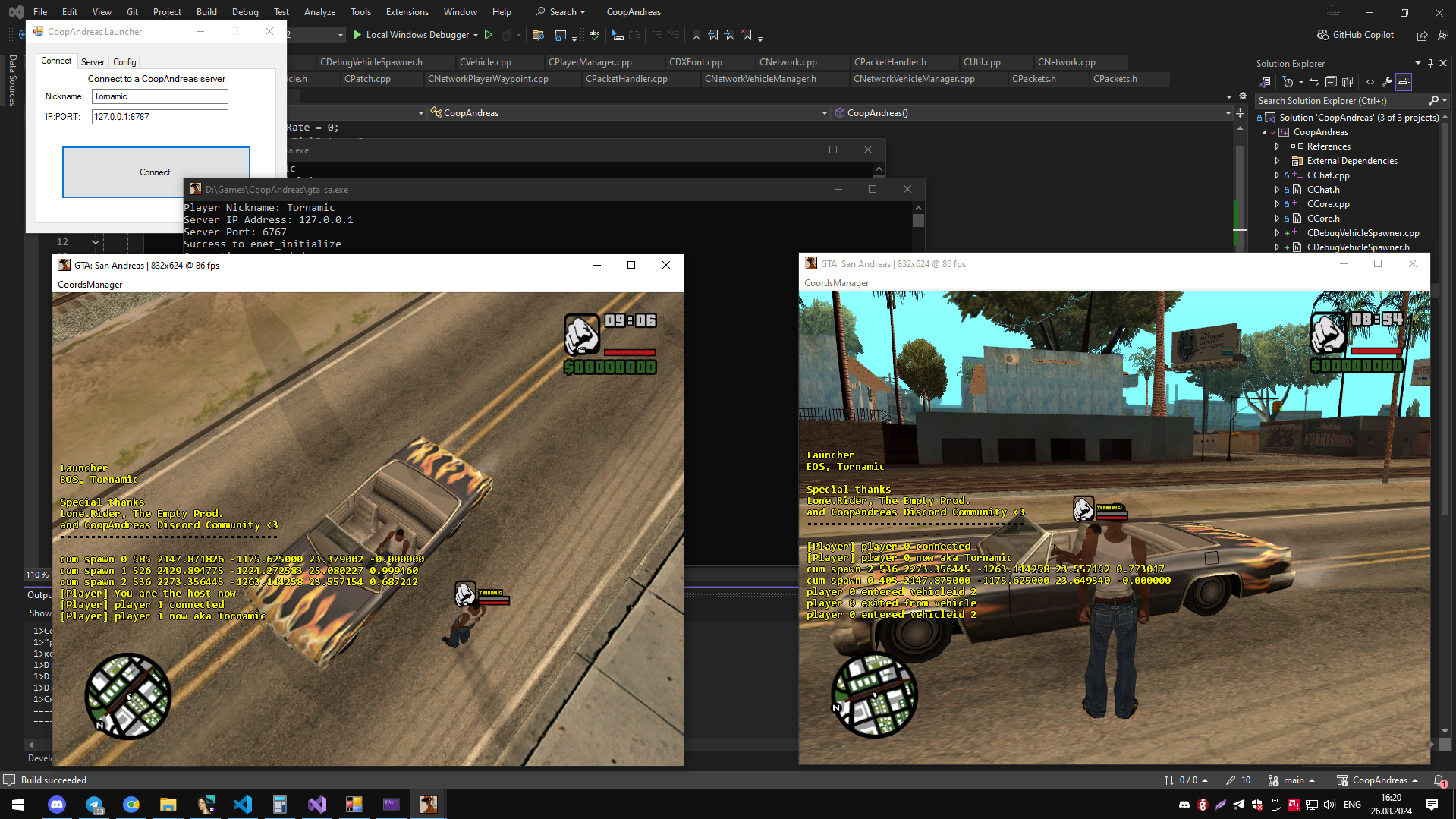Collapse the CoopAndreas project node
The image size is (1456, 819).
tap(1265, 132)
